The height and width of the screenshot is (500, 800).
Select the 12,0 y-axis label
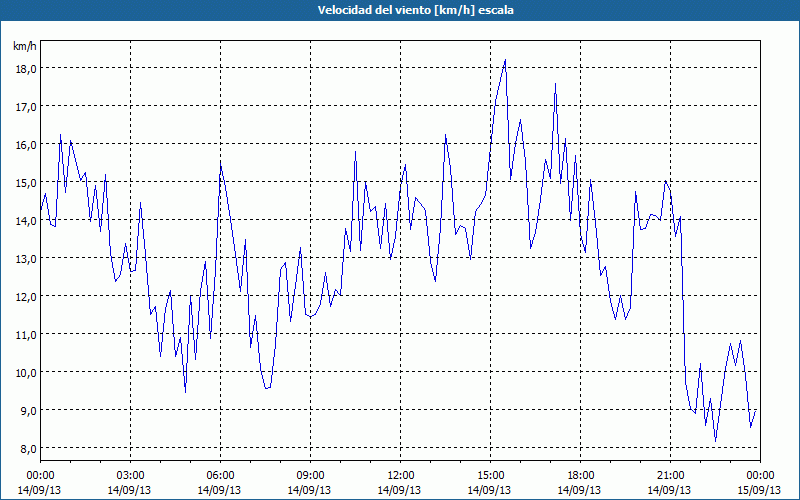[26, 297]
